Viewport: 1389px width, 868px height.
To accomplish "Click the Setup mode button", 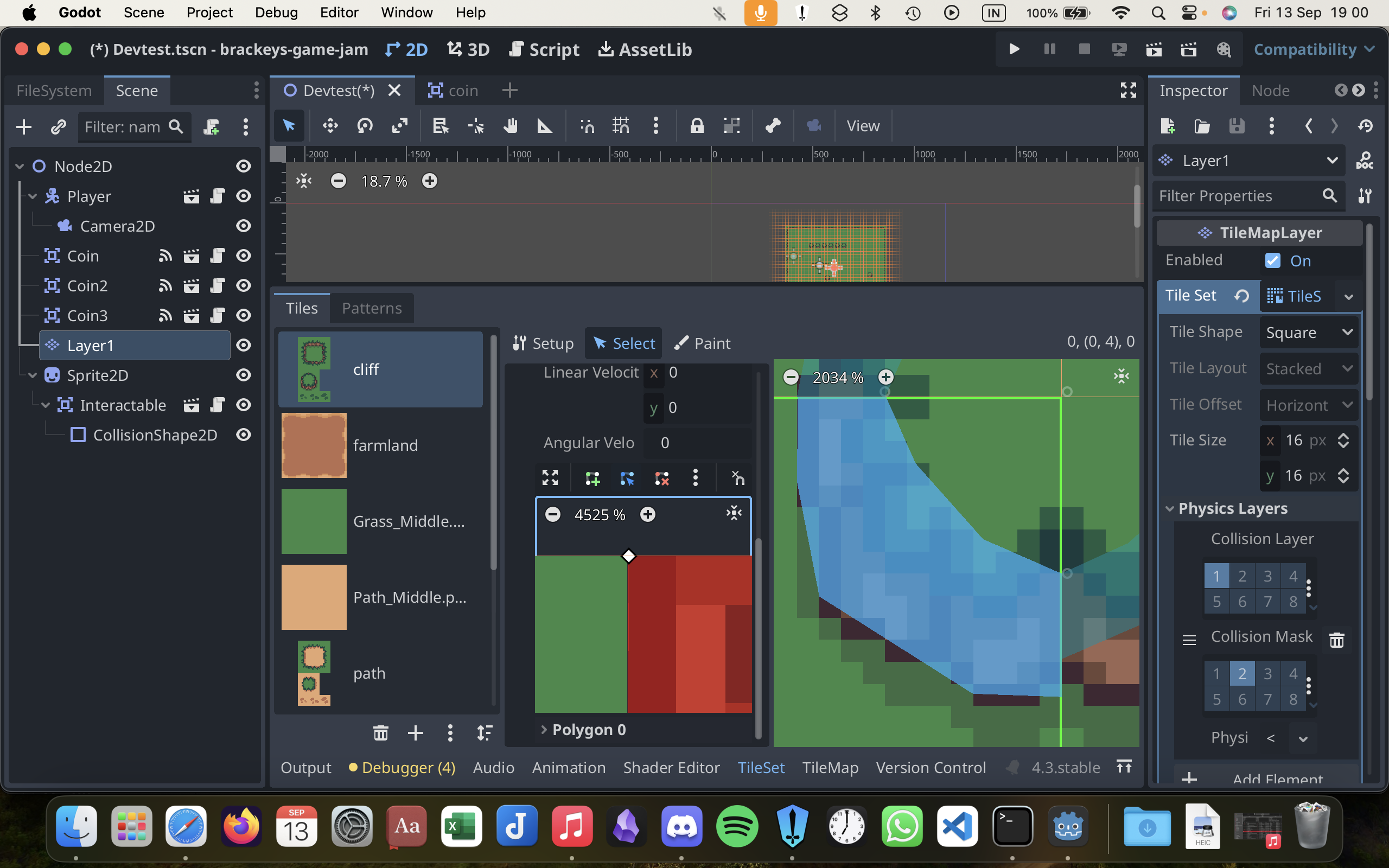I will [543, 343].
